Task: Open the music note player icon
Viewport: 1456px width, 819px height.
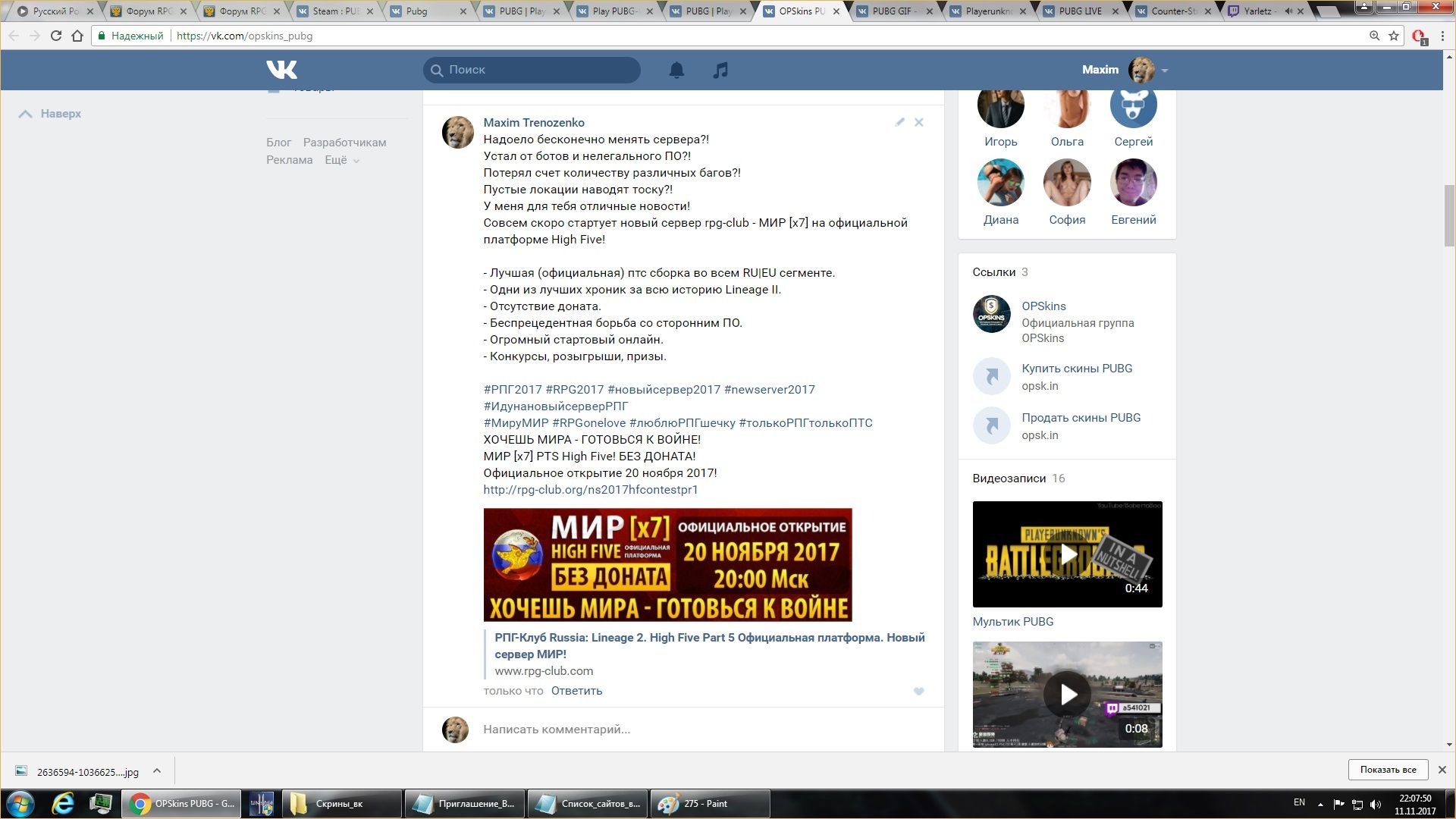Action: click(720, 70)
